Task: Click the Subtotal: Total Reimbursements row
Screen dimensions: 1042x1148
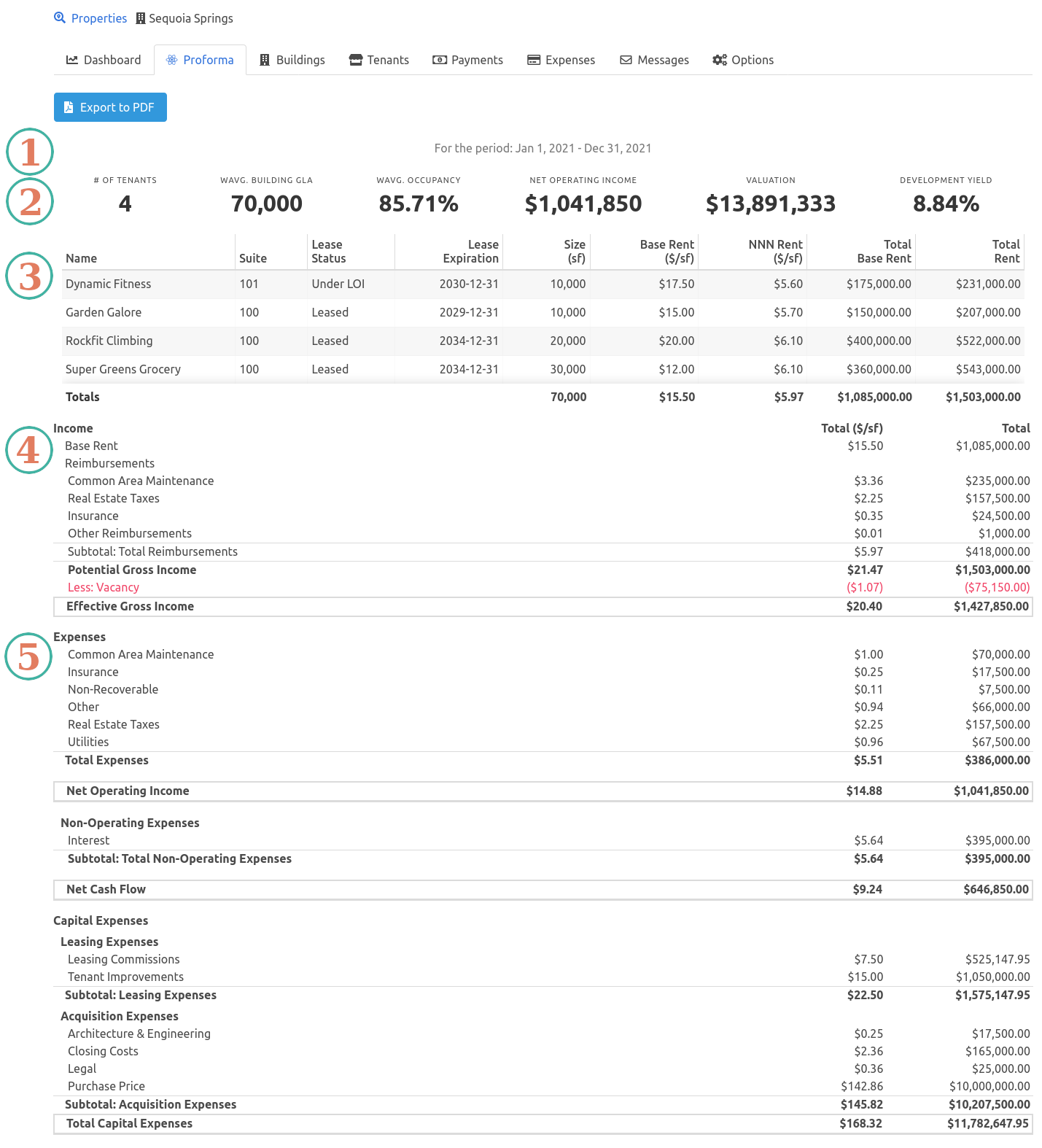Action: [x=543, y=551]
